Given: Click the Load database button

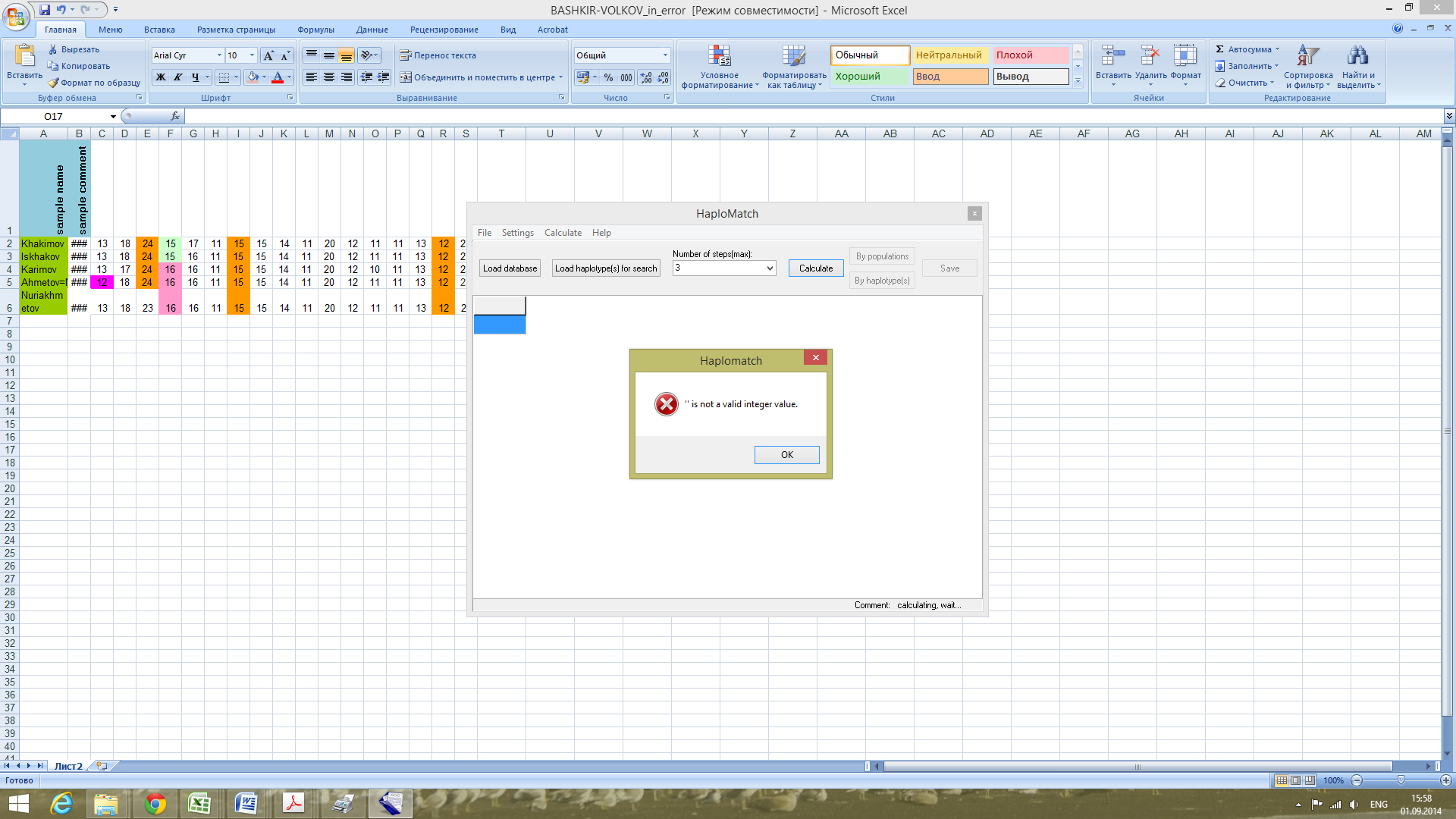Looking at the screenshot, I should point(510,268).
